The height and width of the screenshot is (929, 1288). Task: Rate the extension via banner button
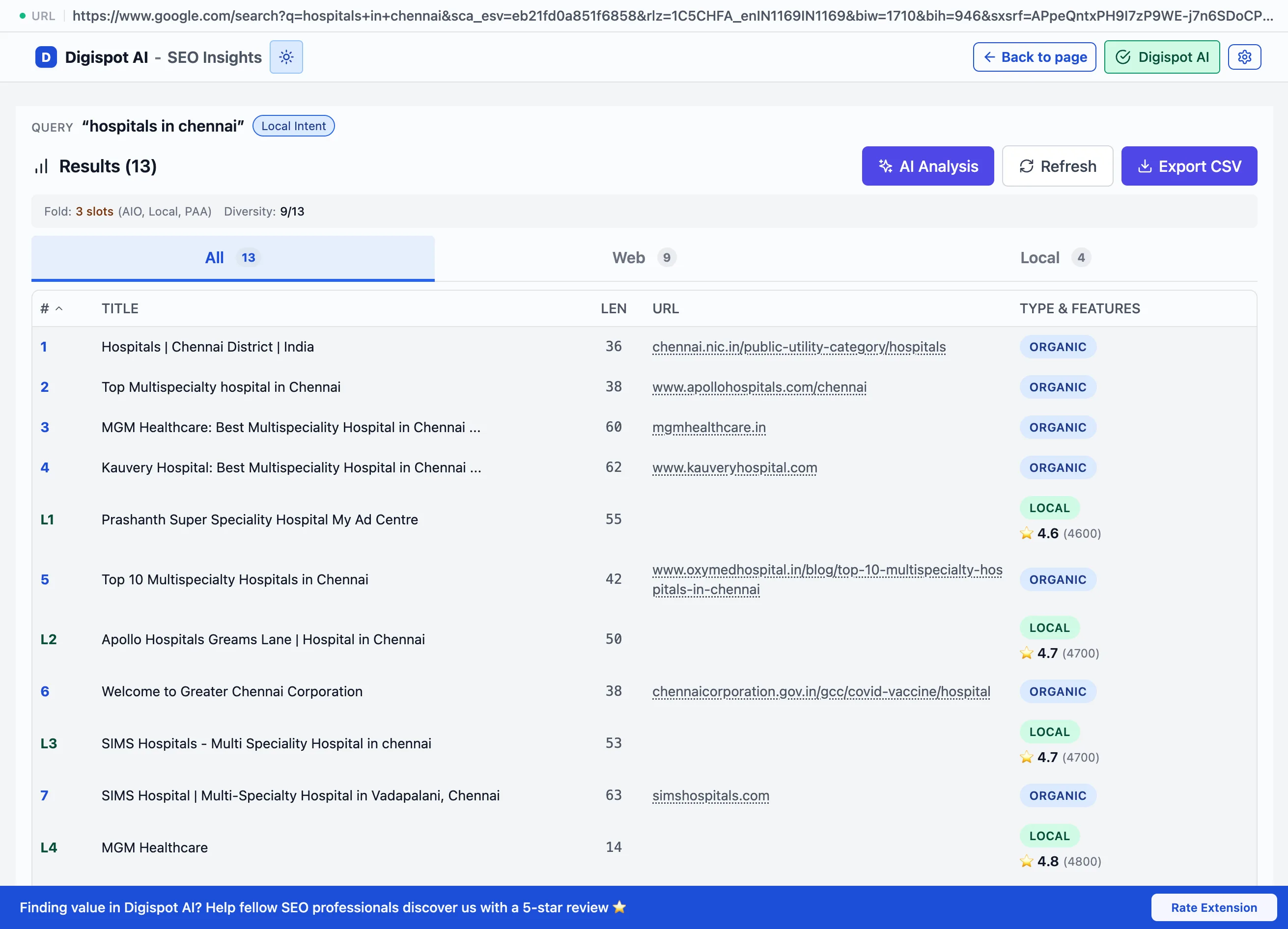1214,907
